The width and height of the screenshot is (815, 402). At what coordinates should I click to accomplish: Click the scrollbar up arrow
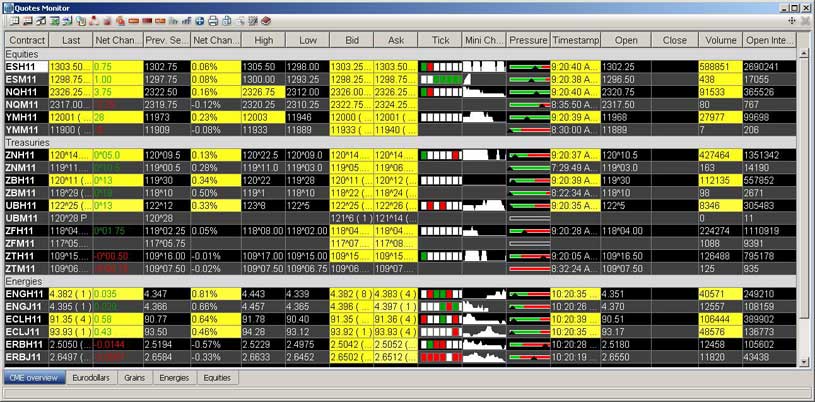(805, 39)
